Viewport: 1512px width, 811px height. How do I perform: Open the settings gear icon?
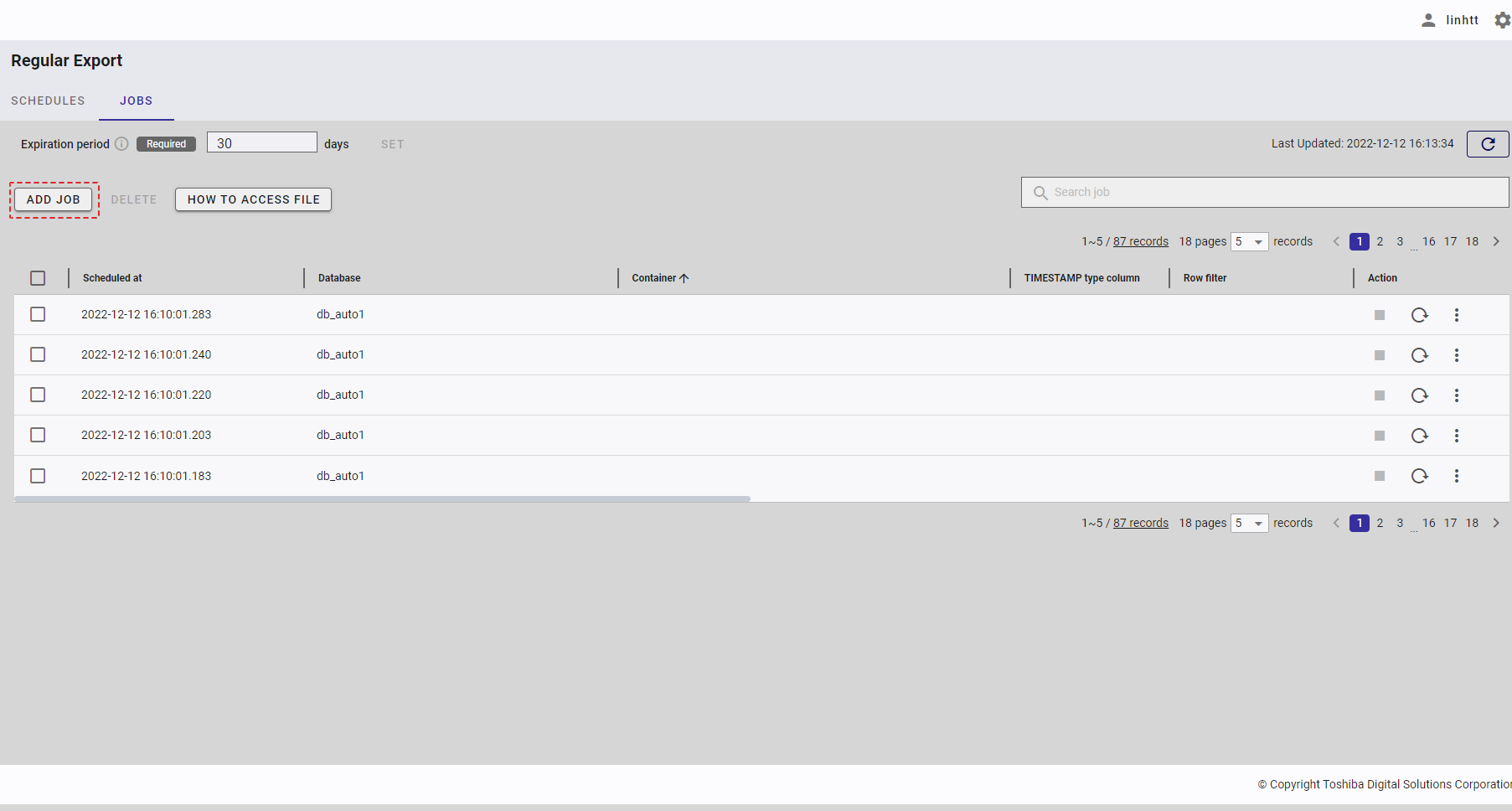point(1502,20)
